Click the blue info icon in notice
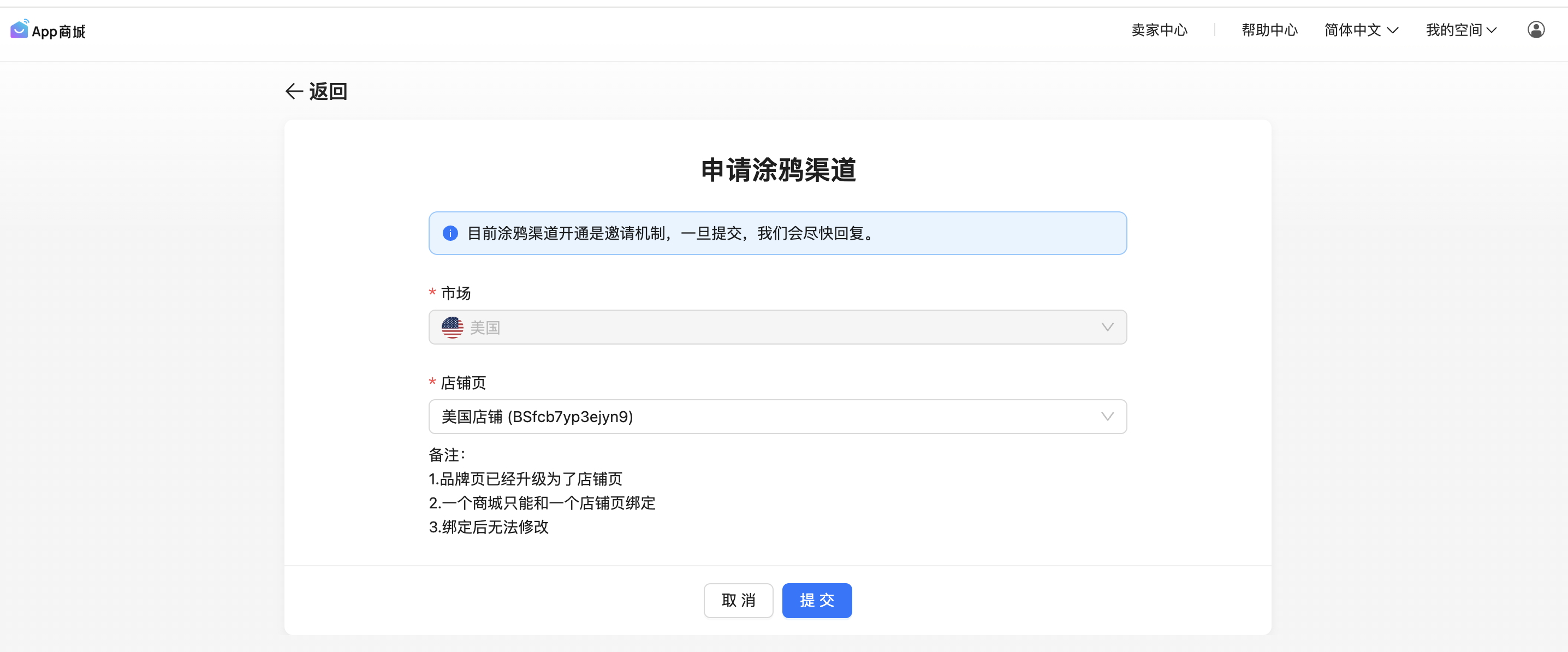Screen dimensions: 1568x652 pyautogui.click(x=450, y=233)
